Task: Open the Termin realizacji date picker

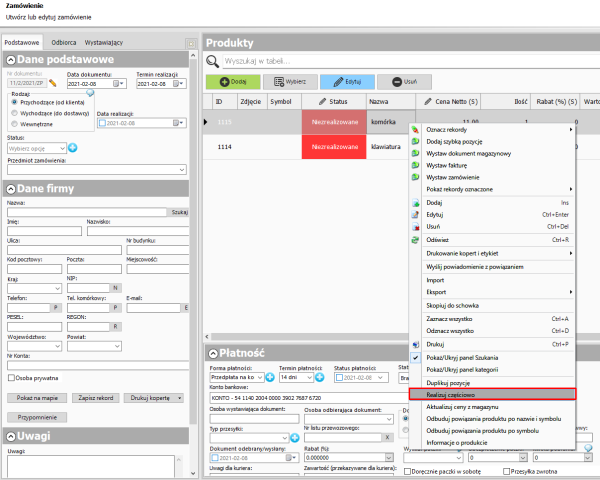Action: pyautogui.click(x=179, y=83)
